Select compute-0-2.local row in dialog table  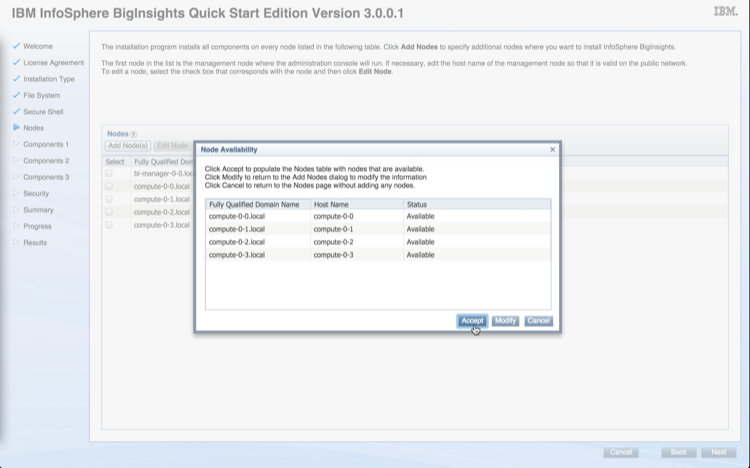[x=378, y=242]
